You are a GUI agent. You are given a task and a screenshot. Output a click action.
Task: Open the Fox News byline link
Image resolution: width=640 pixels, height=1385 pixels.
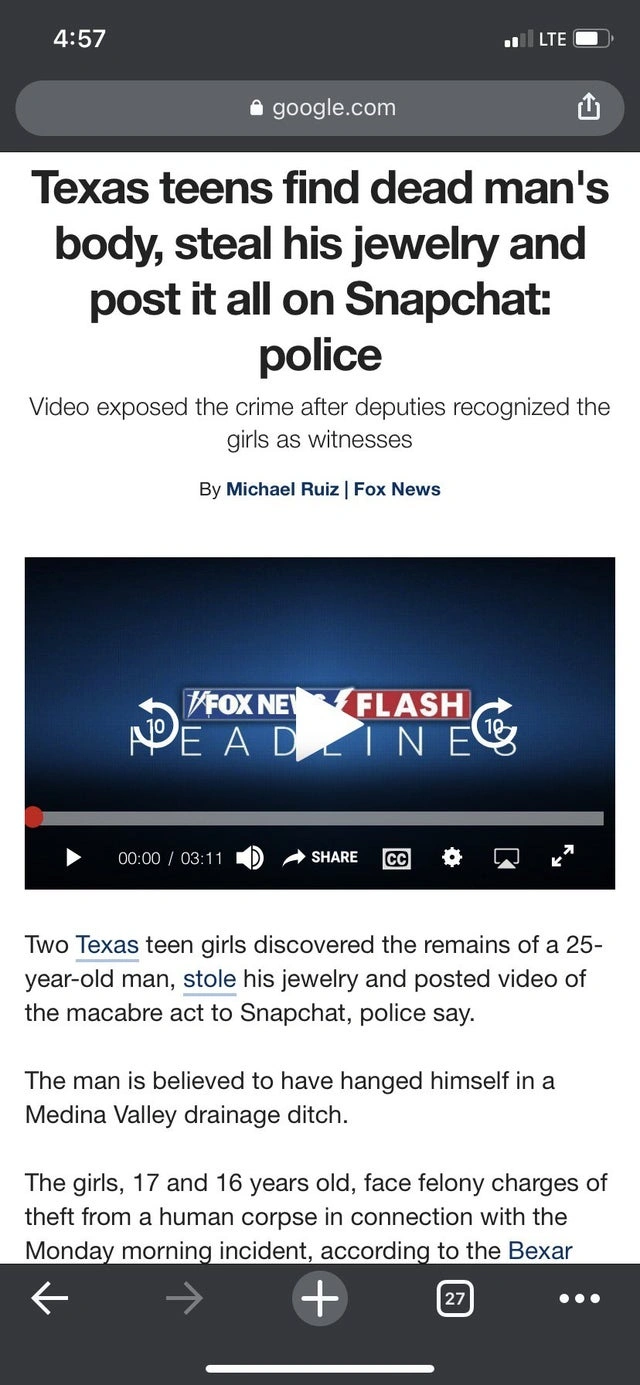coord(397,489)
